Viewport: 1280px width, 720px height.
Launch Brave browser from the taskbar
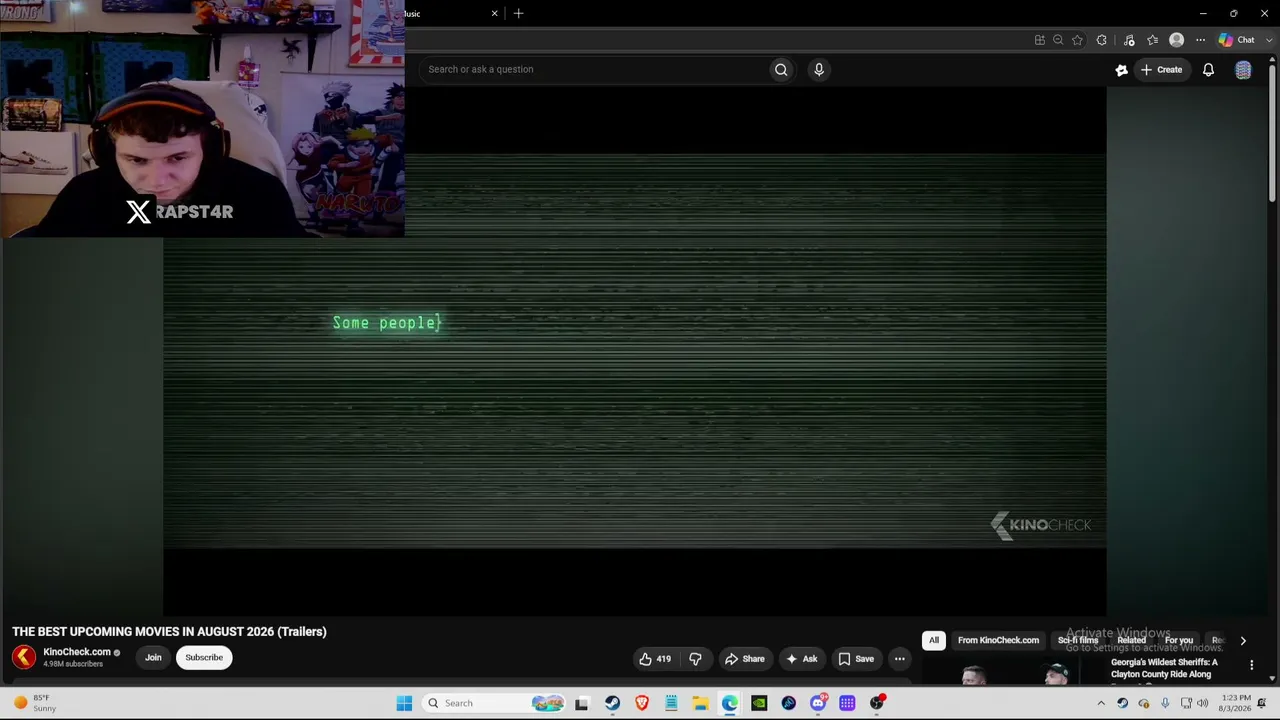pos(642,703)
